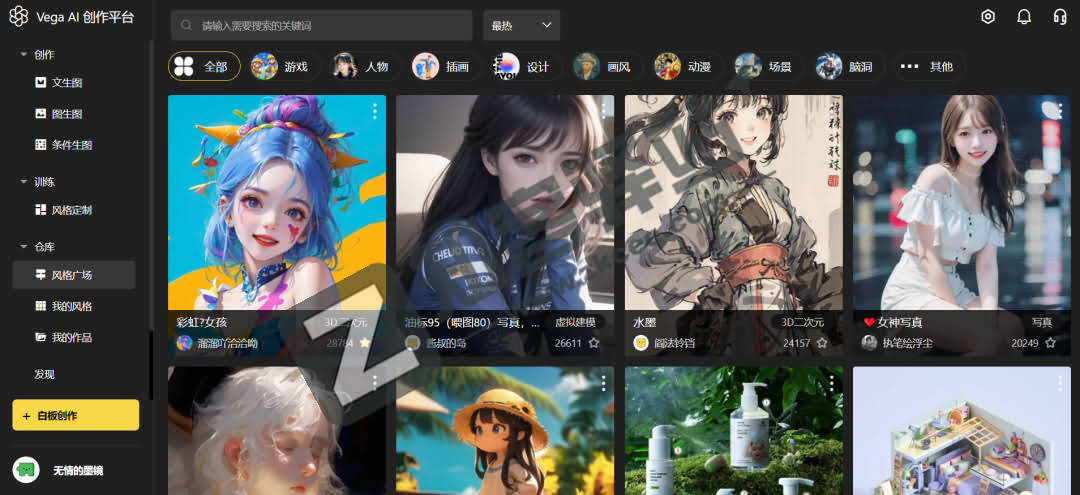
Task: Click the 写真 tag on 女神写真 card
Action: click(x=1042, y=322)
